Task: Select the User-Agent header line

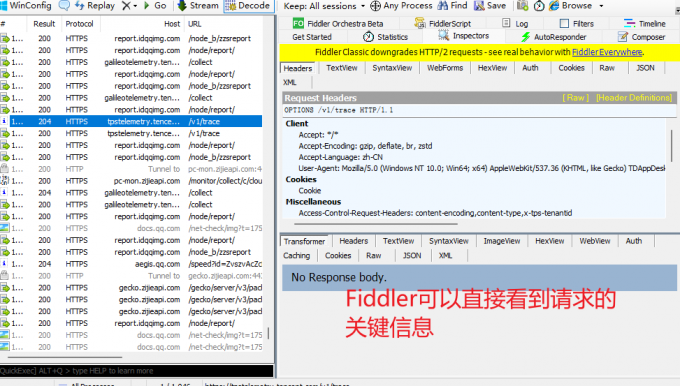Action: (x=481, y=168)
